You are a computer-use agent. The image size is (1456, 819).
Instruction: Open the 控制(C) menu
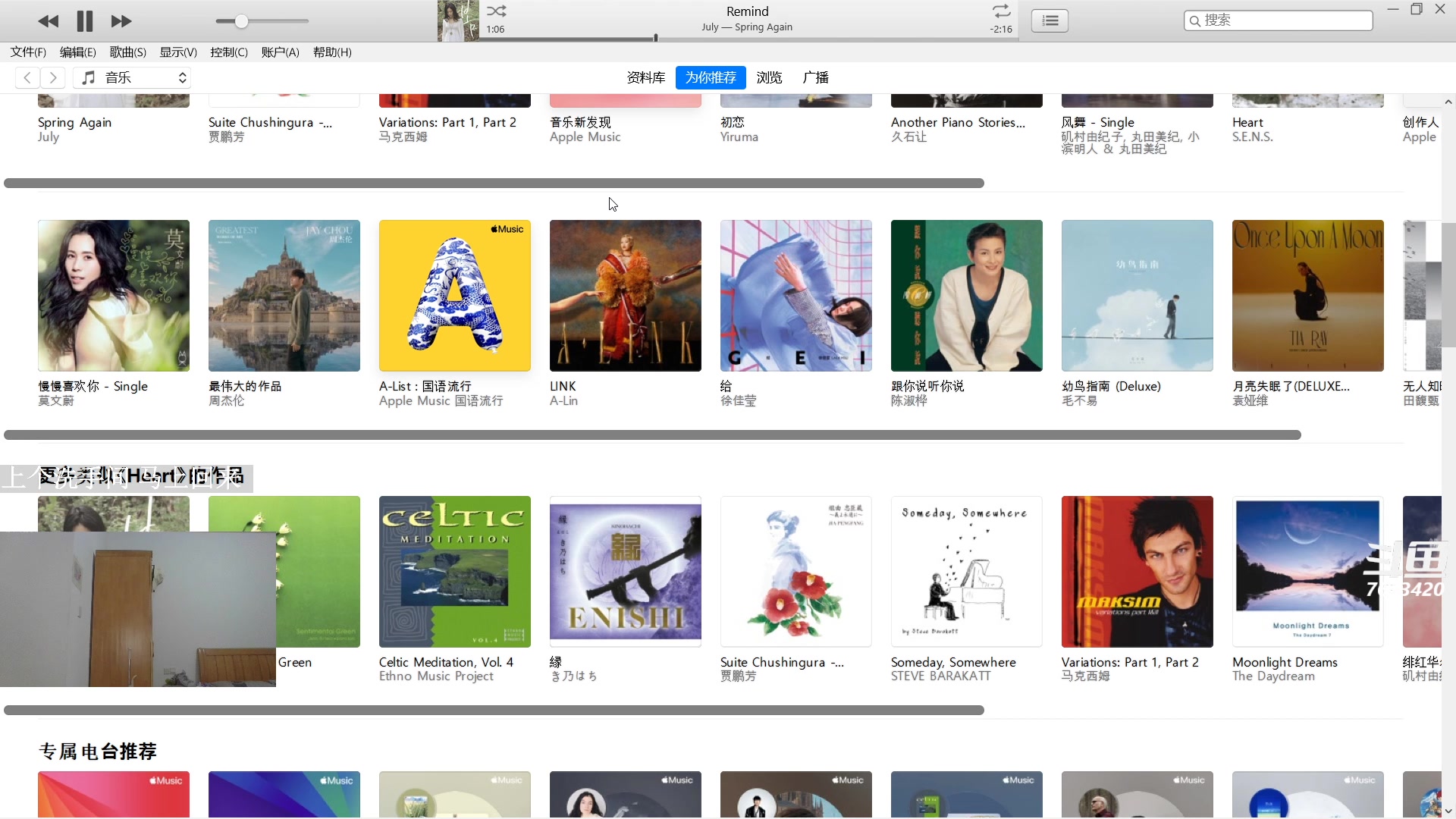229,52
